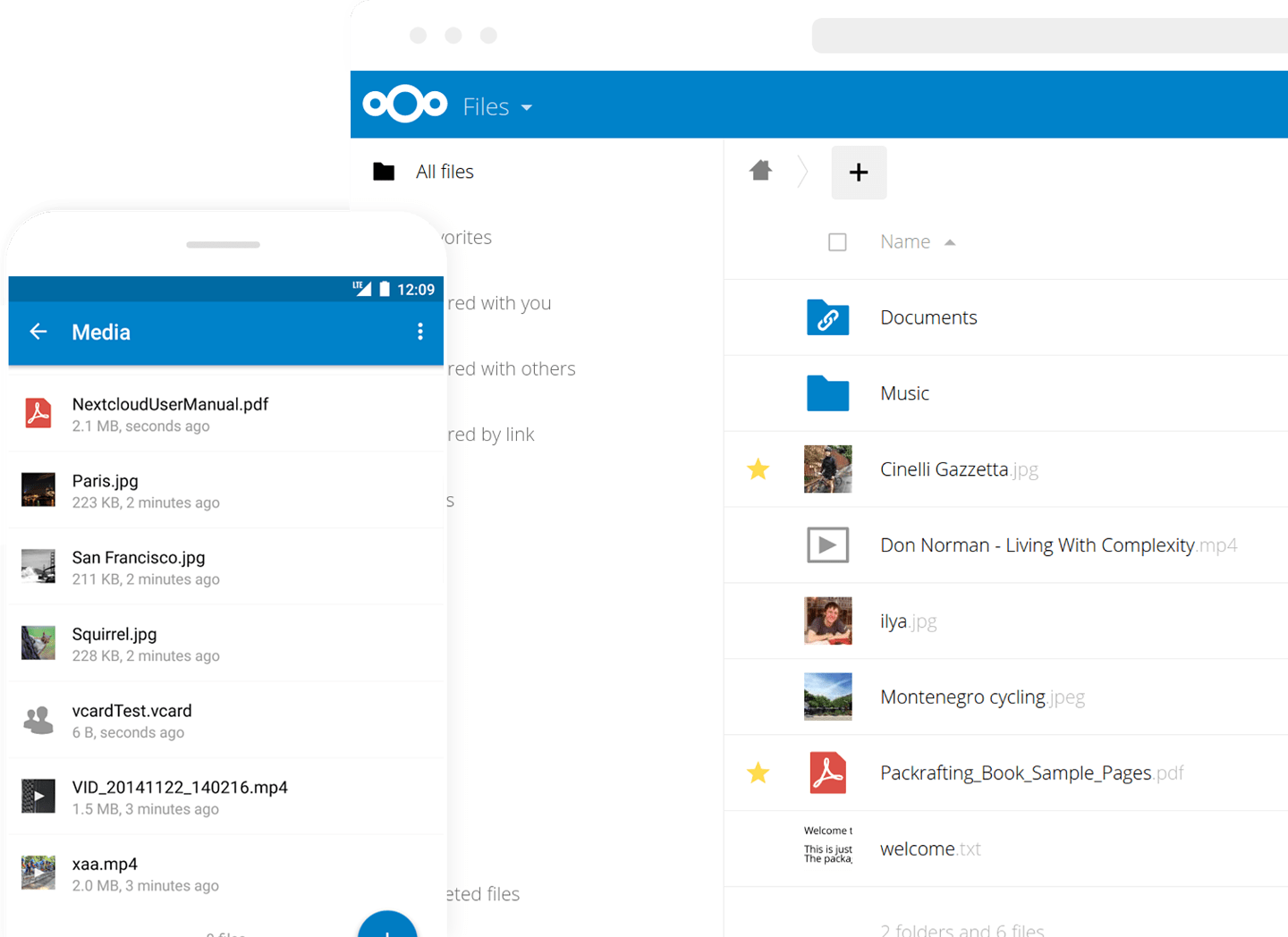Open the shared Documents folder icon
1288x937 pixels.
point(827,318)
